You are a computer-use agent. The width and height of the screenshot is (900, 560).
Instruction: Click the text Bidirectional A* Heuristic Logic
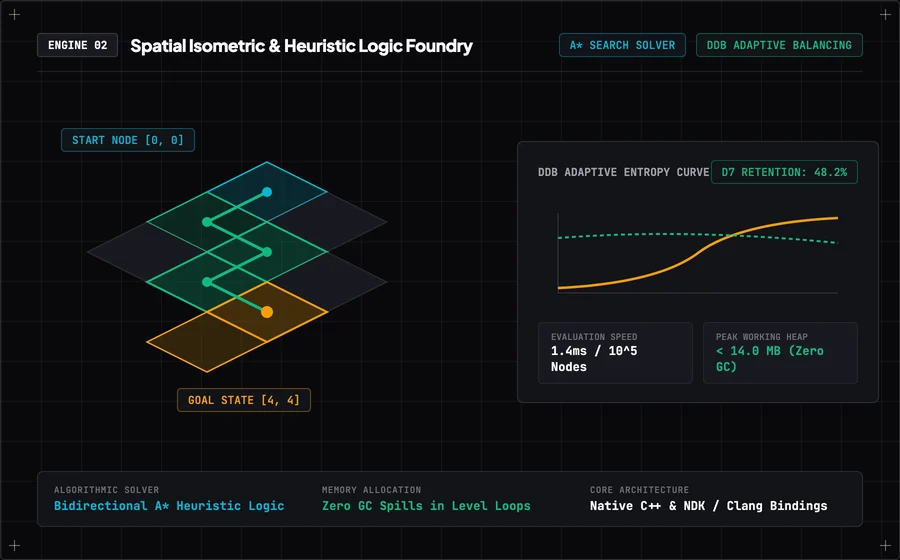tap(169, 506)
